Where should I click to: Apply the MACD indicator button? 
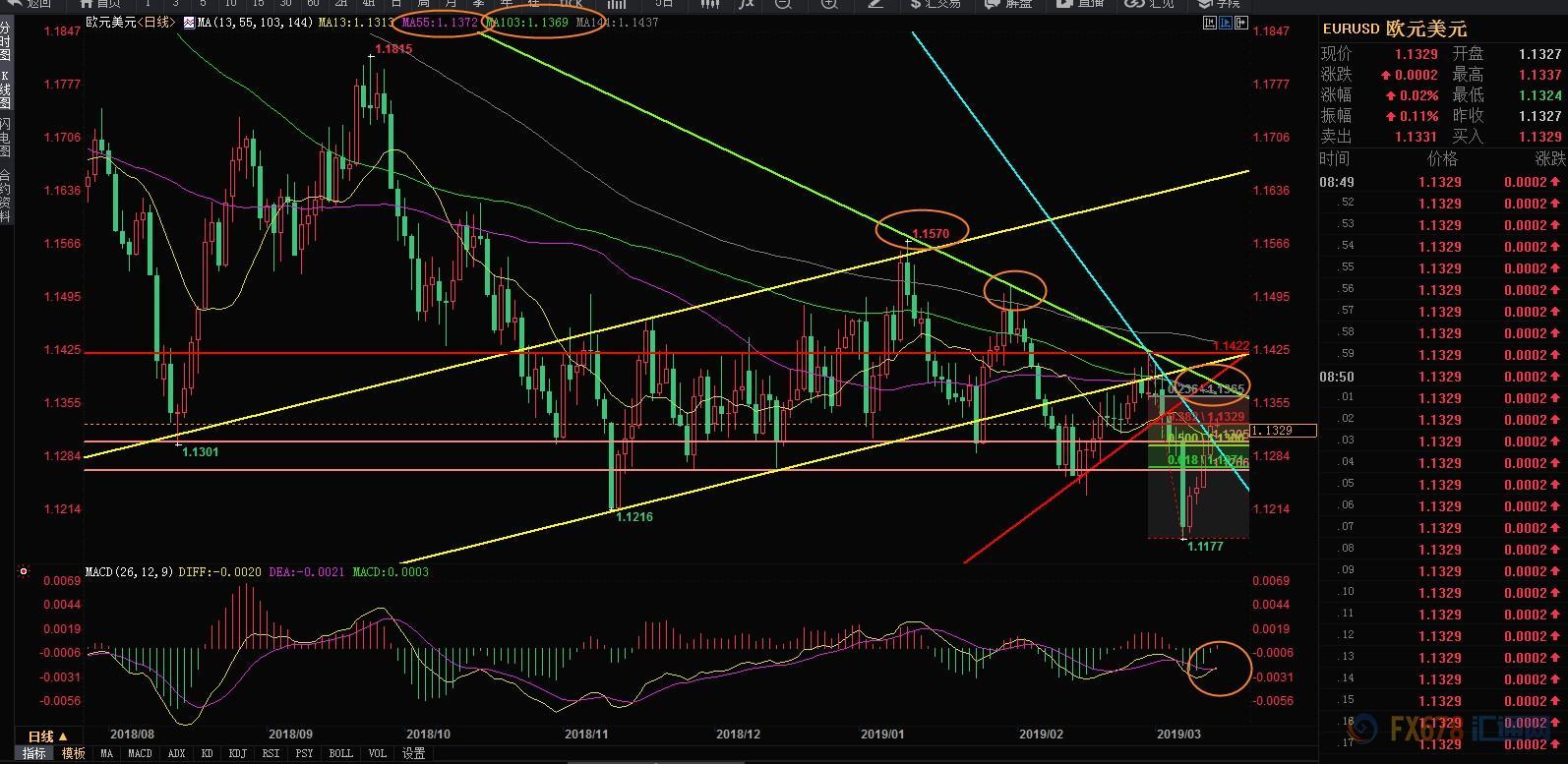(x=140, y=753)
